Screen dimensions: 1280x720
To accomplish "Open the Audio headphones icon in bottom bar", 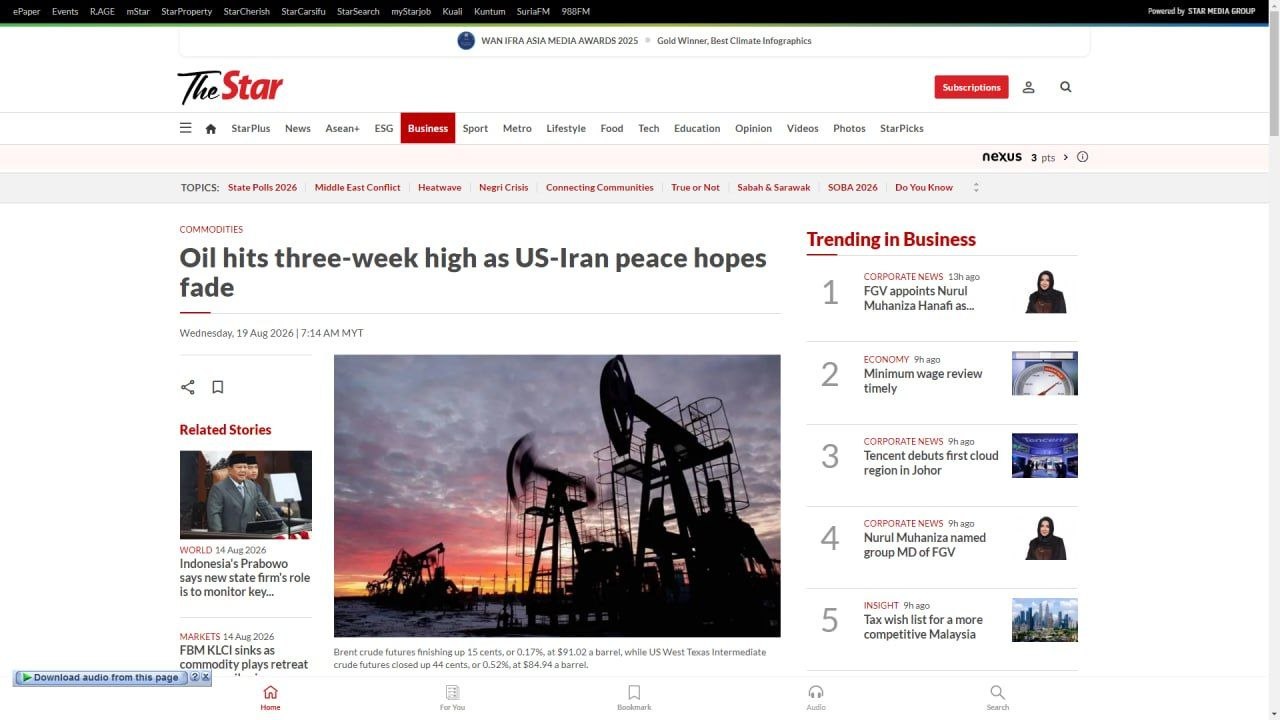I will click(816, 697).
